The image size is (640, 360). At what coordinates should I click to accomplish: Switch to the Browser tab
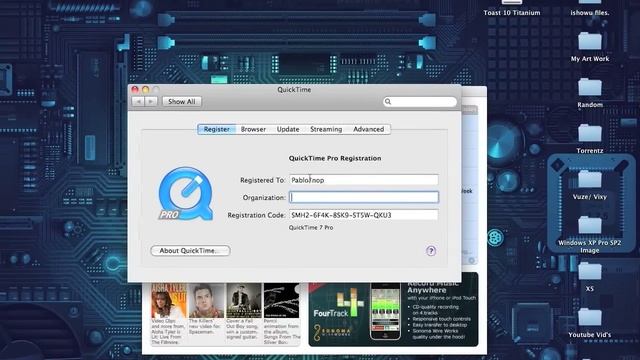pyautogui.click(x=253, y=129)
